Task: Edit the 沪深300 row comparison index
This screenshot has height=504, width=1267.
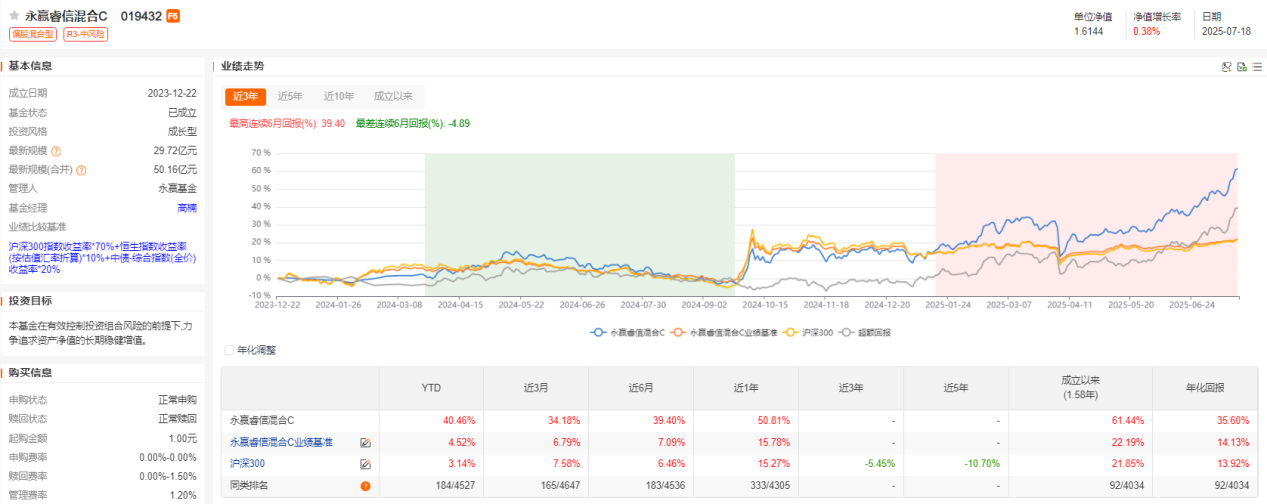Action: (365, 464)
